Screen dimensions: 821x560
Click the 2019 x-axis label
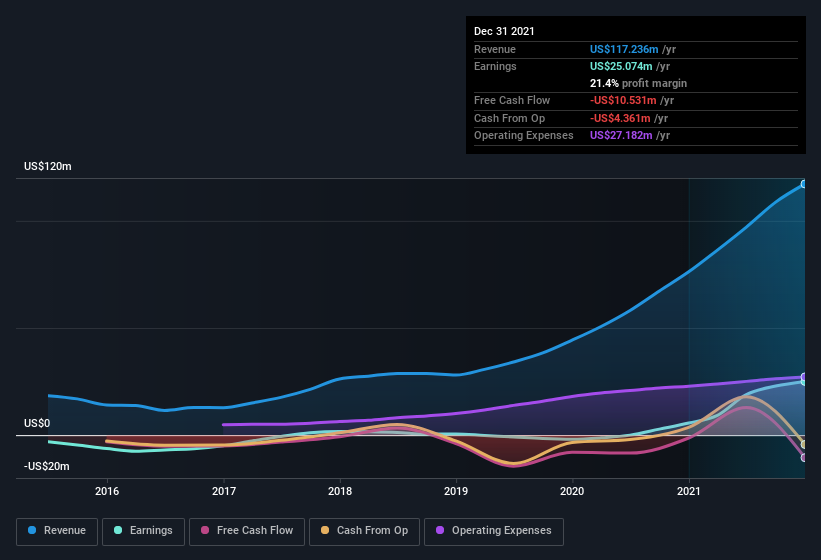(456, 491)
